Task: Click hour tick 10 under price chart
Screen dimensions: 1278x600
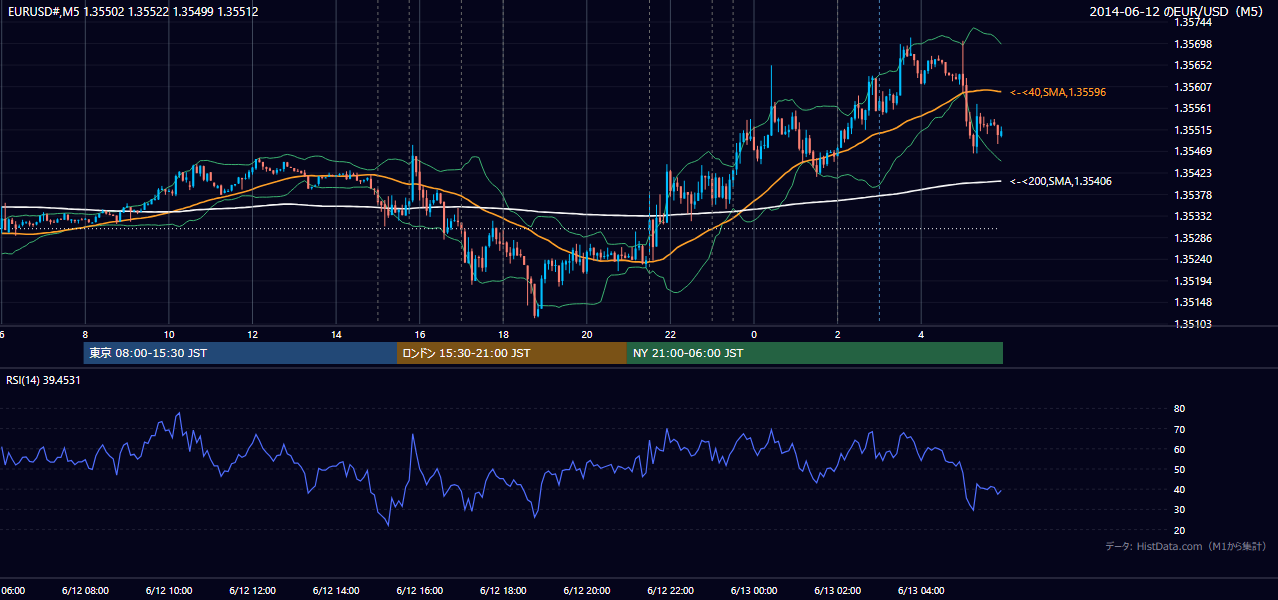Action: (169, 334)
